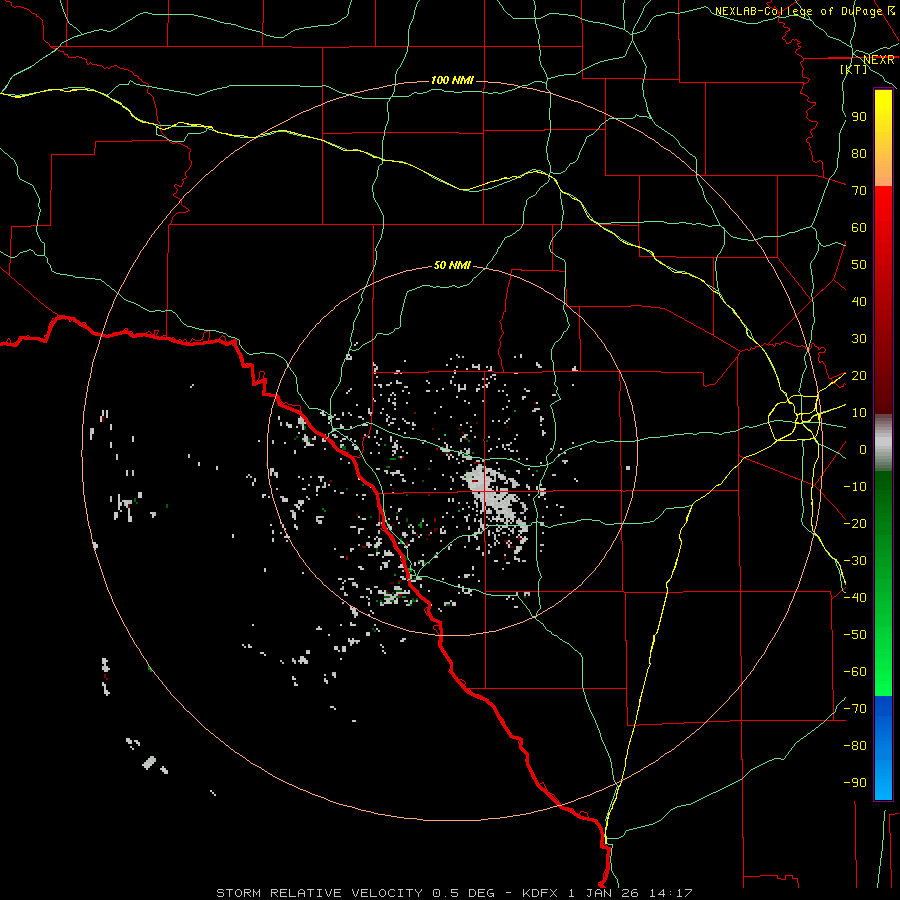Screen dimensions: 900x900
Task: Click the large gray radar echo cluster
Action: (x=494, y=496)
